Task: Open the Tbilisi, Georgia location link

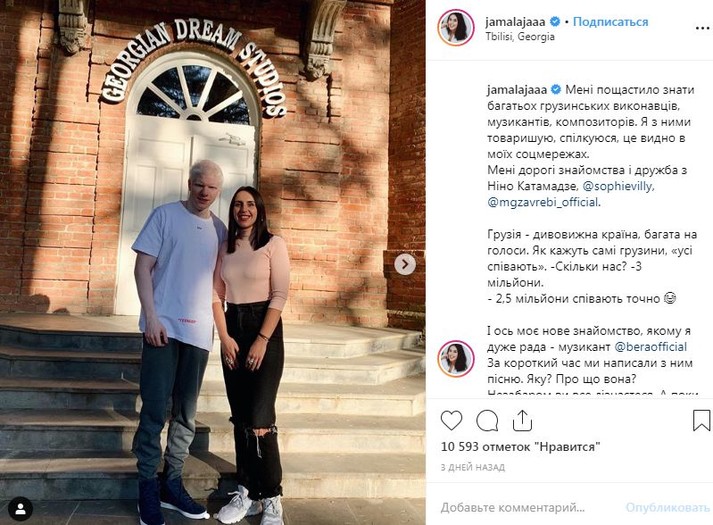Action: pyautogui.click(x=520, y=37)
